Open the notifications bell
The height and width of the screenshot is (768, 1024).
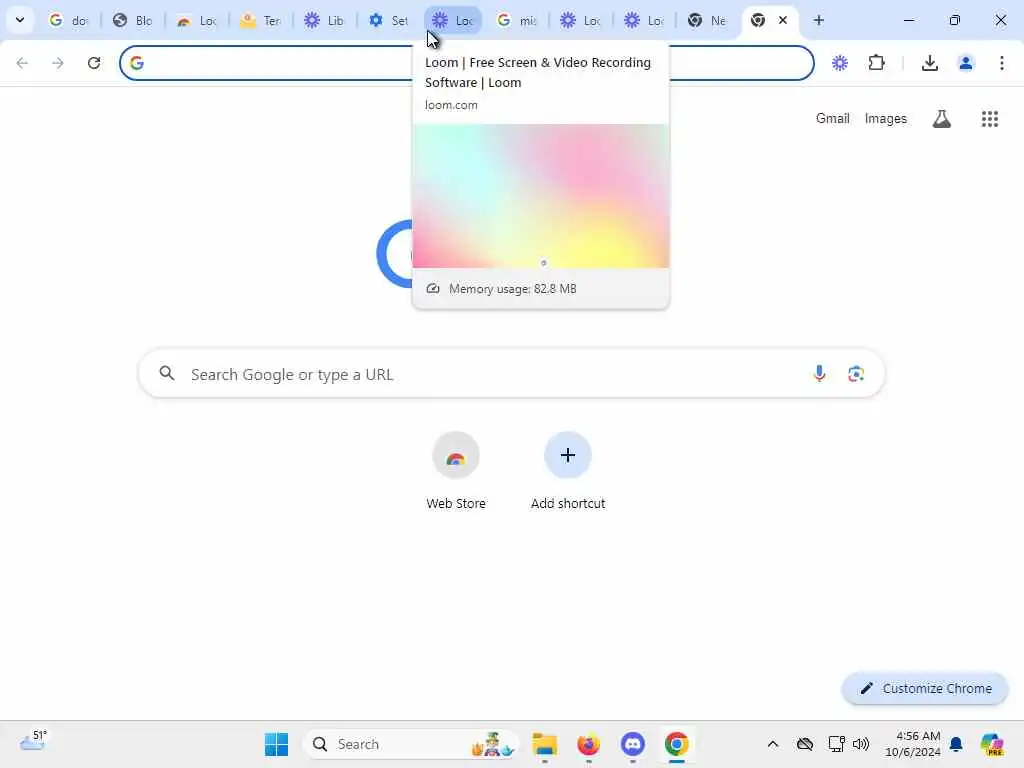(956, 744)
